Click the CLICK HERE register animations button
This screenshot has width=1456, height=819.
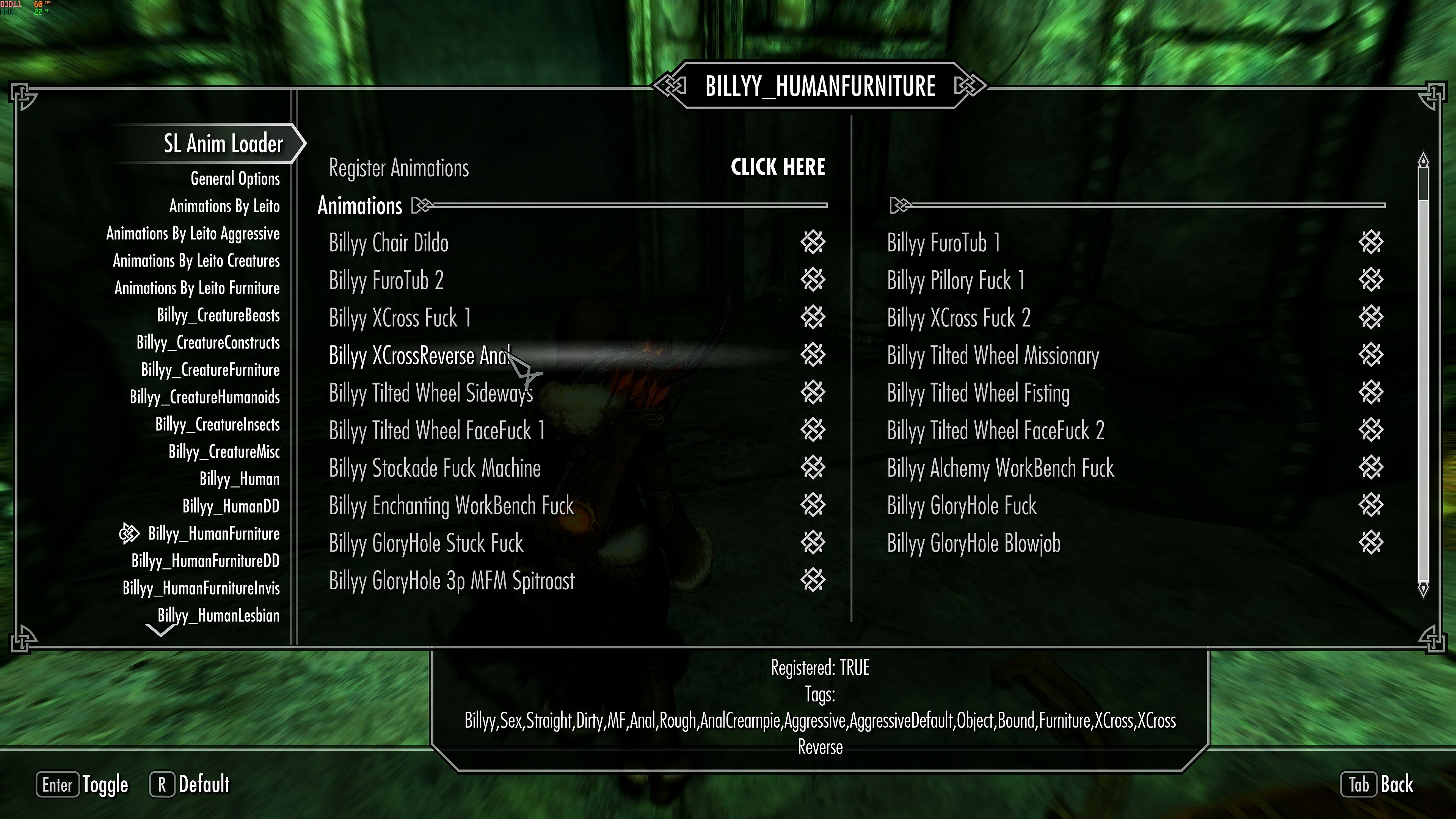778,166
